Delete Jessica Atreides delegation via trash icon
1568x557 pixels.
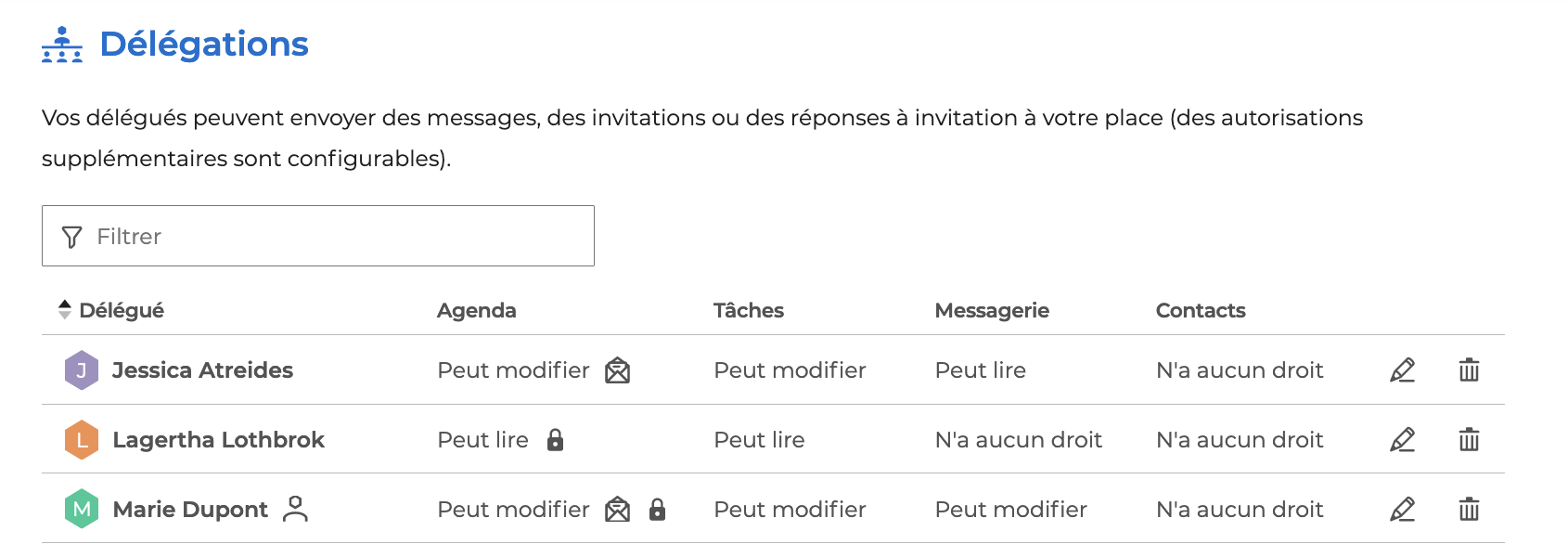pyautogui.click(x=1469, y=370)
